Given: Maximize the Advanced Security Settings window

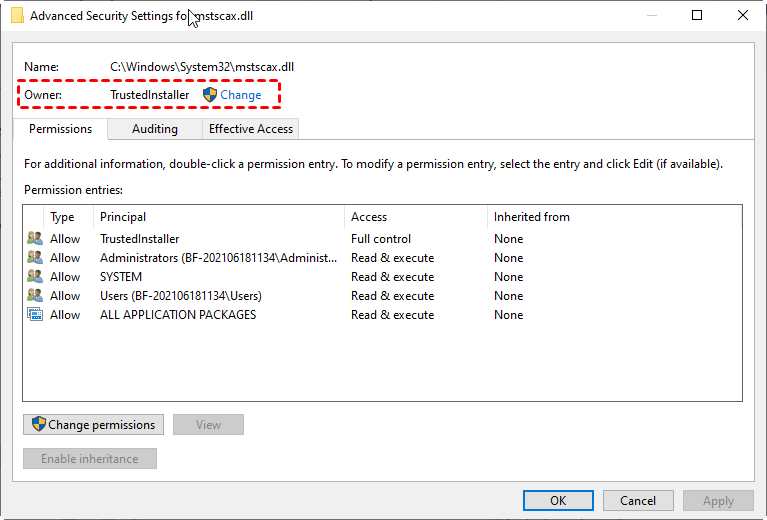Looking at the screenshot, I should (x=697, y=15).
